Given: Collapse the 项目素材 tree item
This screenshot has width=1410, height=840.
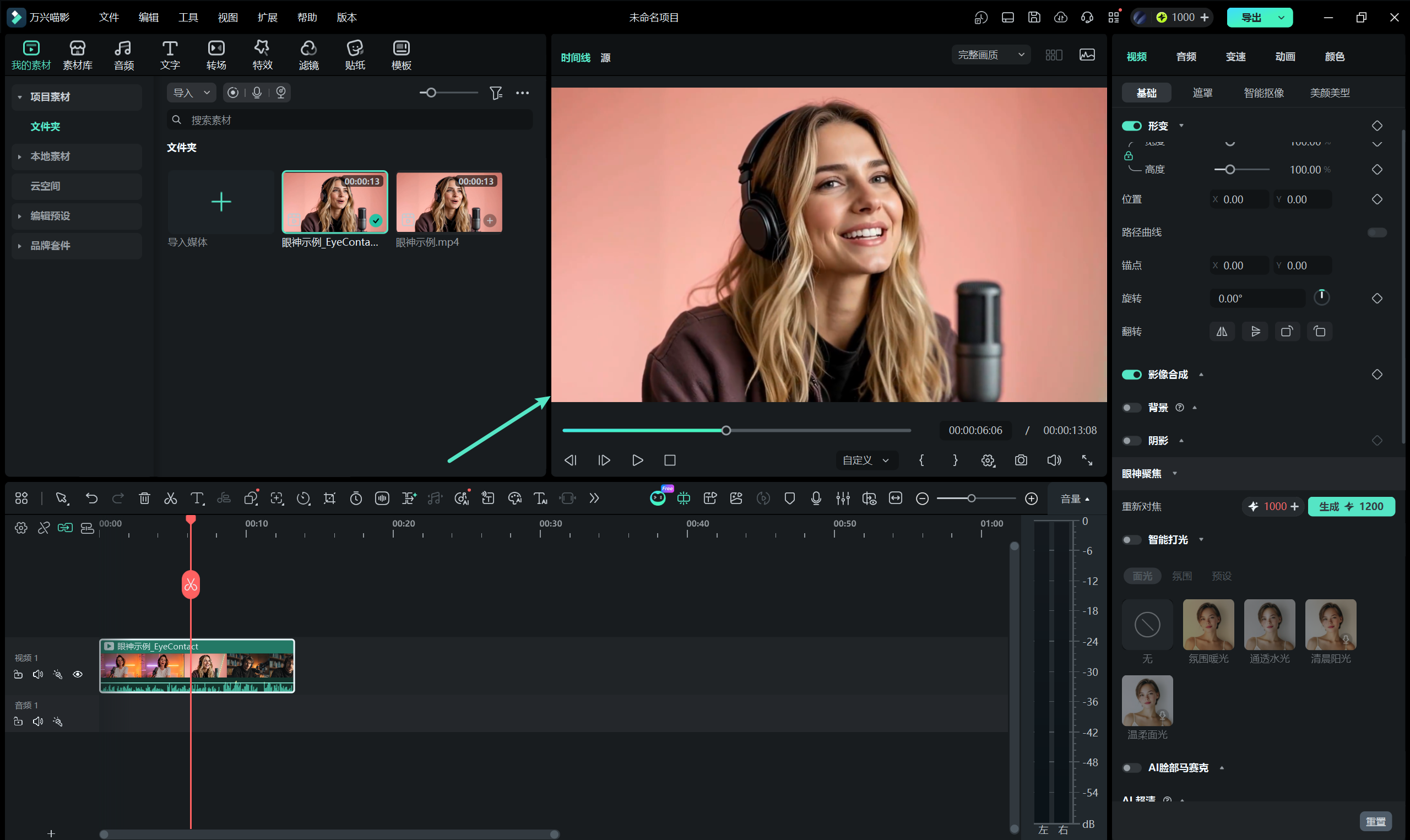Looking at the screenshot, I should (x=19, y=97).
